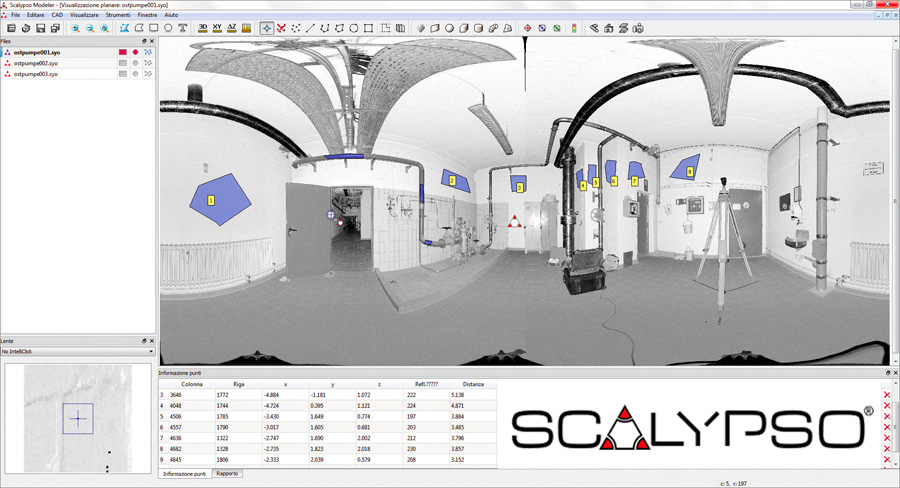Toggle points icon for ostpumpe003.syo

(148, 74)
